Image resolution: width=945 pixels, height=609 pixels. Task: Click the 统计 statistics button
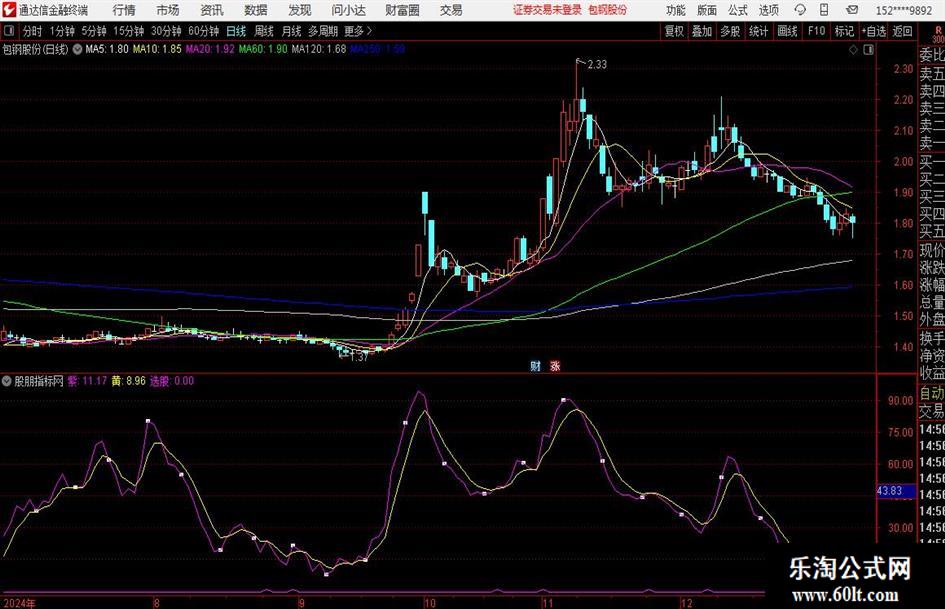(x=759, y=31)
